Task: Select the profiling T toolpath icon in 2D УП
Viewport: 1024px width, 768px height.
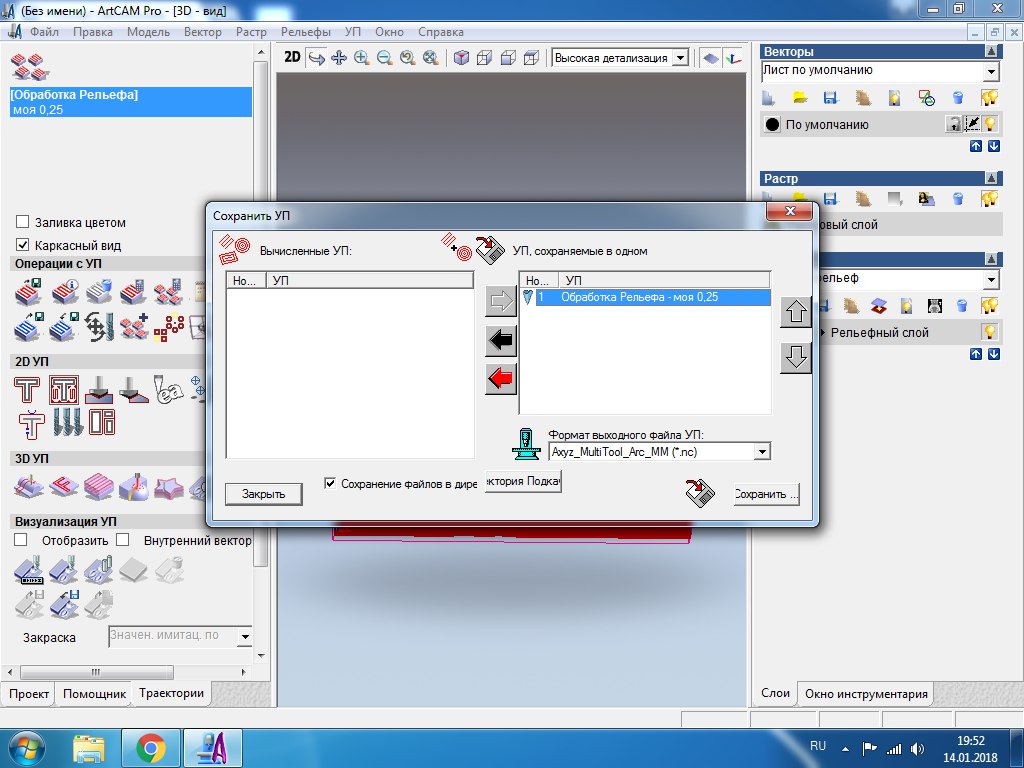Action: coord(27,390)
